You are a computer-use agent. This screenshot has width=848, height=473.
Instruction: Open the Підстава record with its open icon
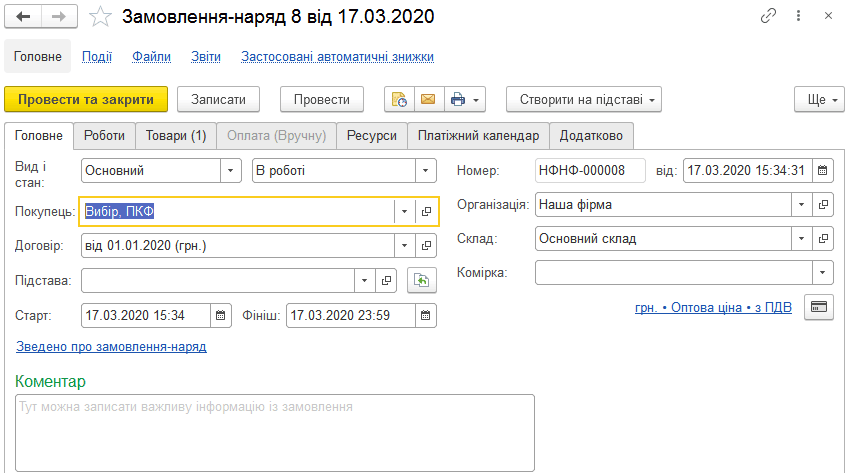386,281
